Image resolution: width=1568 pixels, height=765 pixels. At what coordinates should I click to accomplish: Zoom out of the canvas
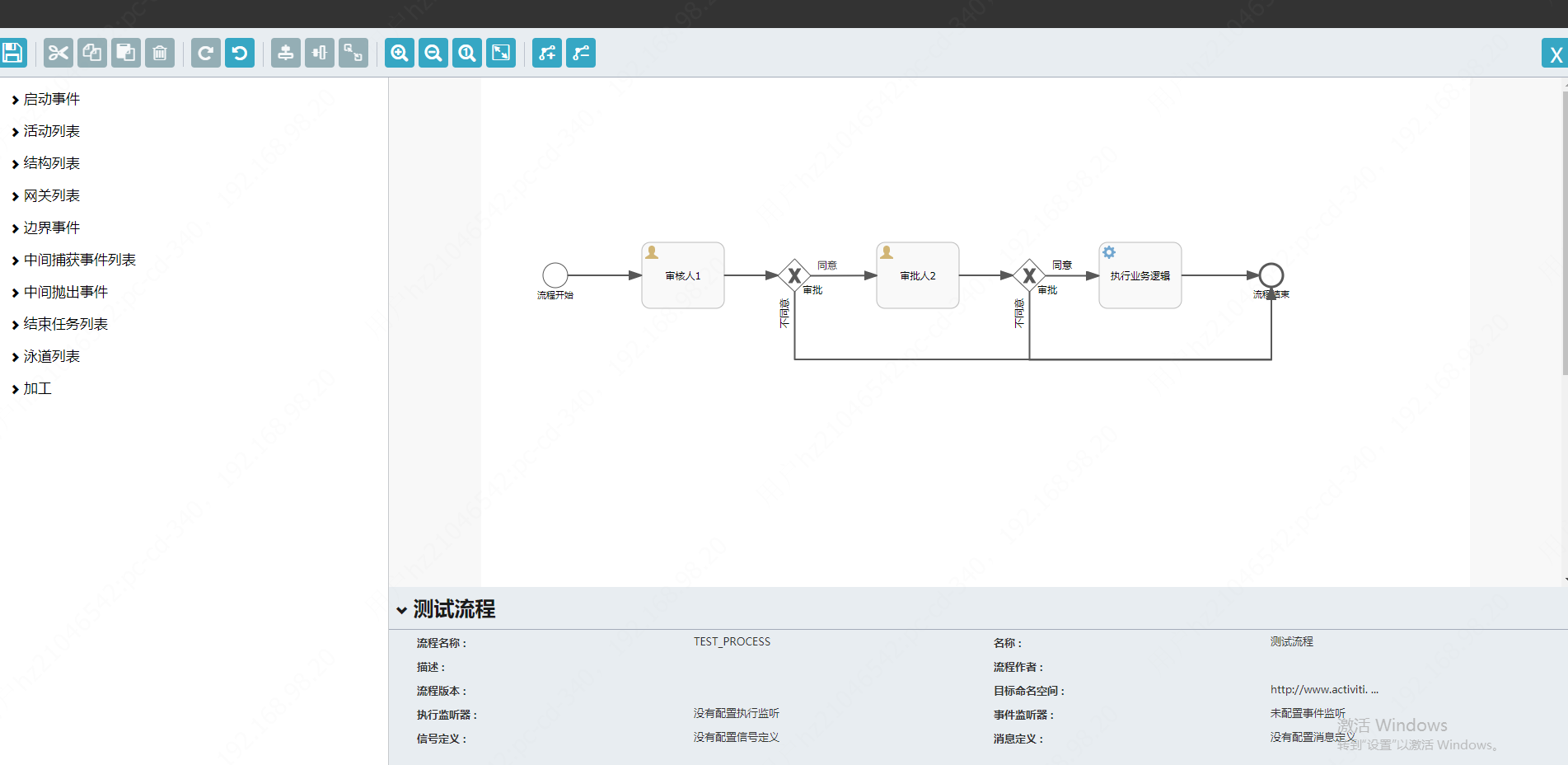433,53
